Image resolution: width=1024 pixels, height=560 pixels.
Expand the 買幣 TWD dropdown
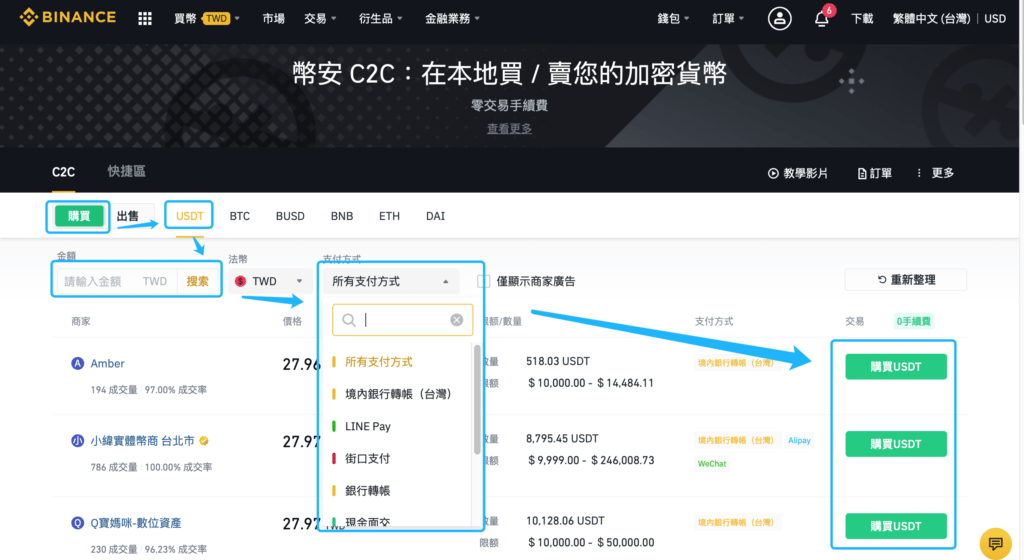click(x=206, y=18)
